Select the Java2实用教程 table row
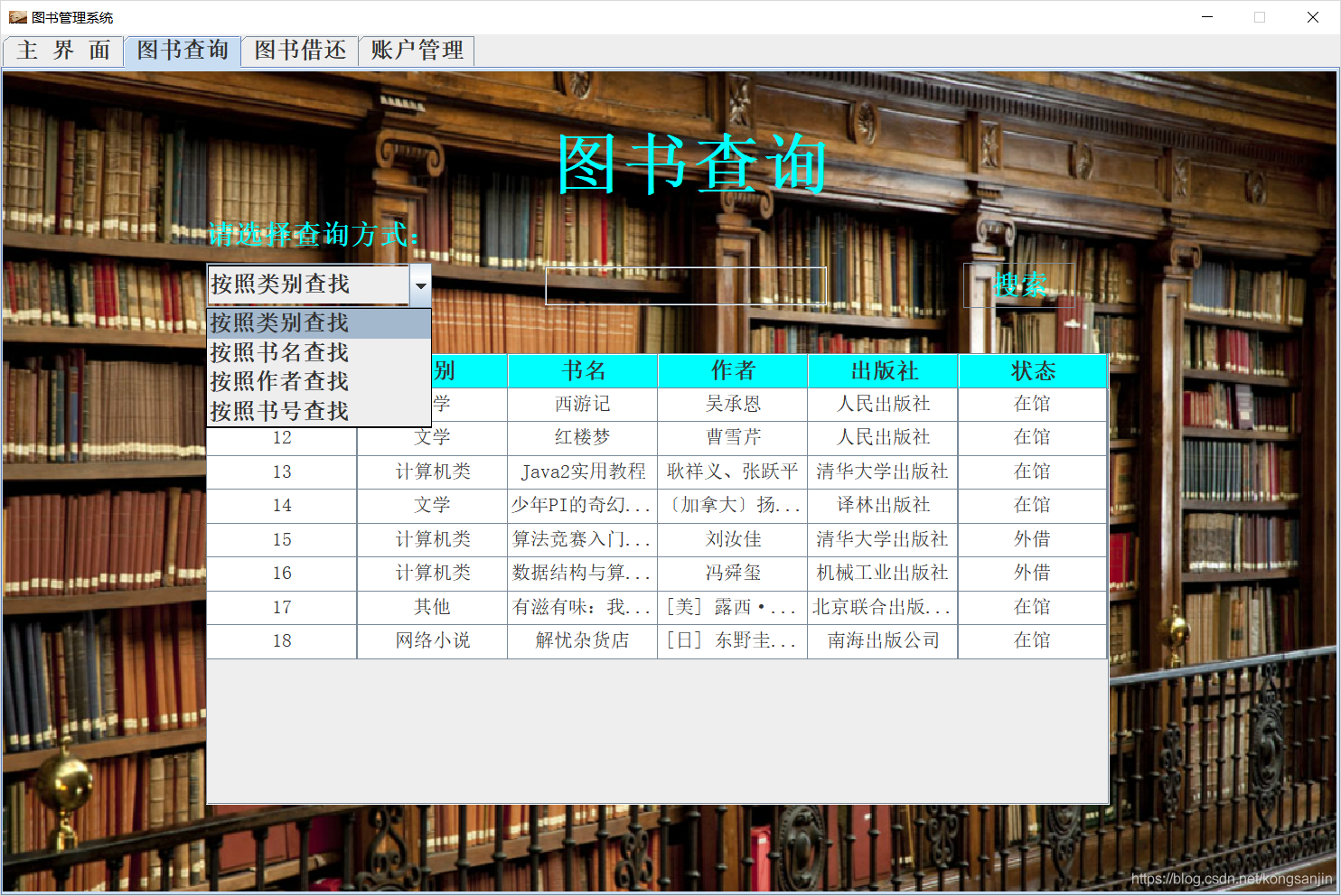The image size is (1341, 896). (x=582, y=471)
